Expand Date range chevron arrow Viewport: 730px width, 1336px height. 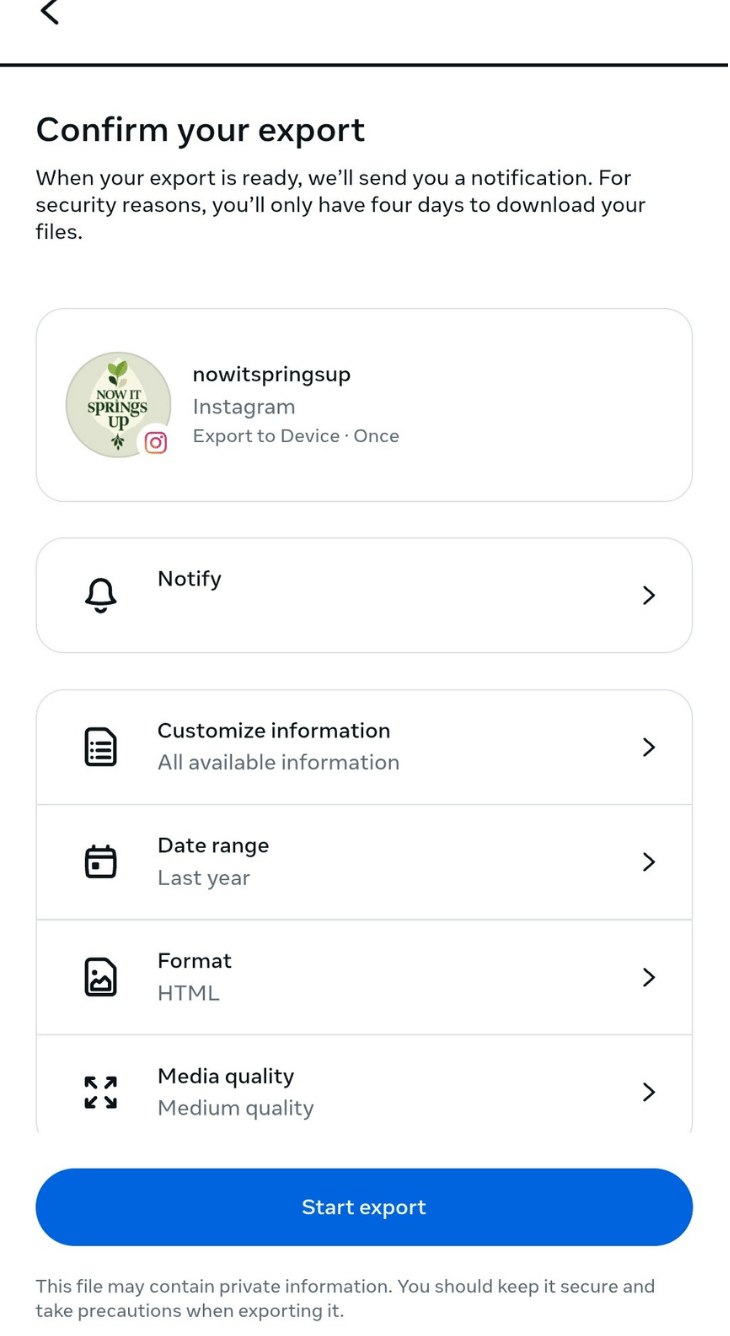[x=649, y=862]
